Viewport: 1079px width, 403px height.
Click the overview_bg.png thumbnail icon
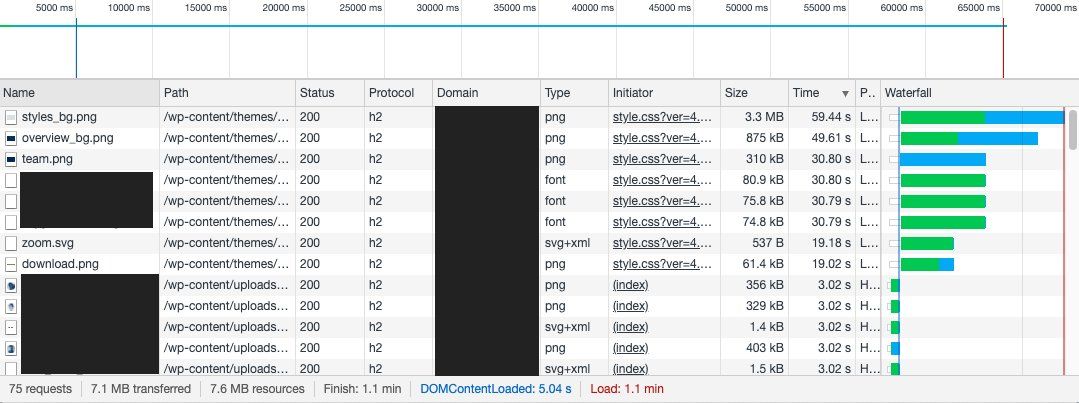10,138
